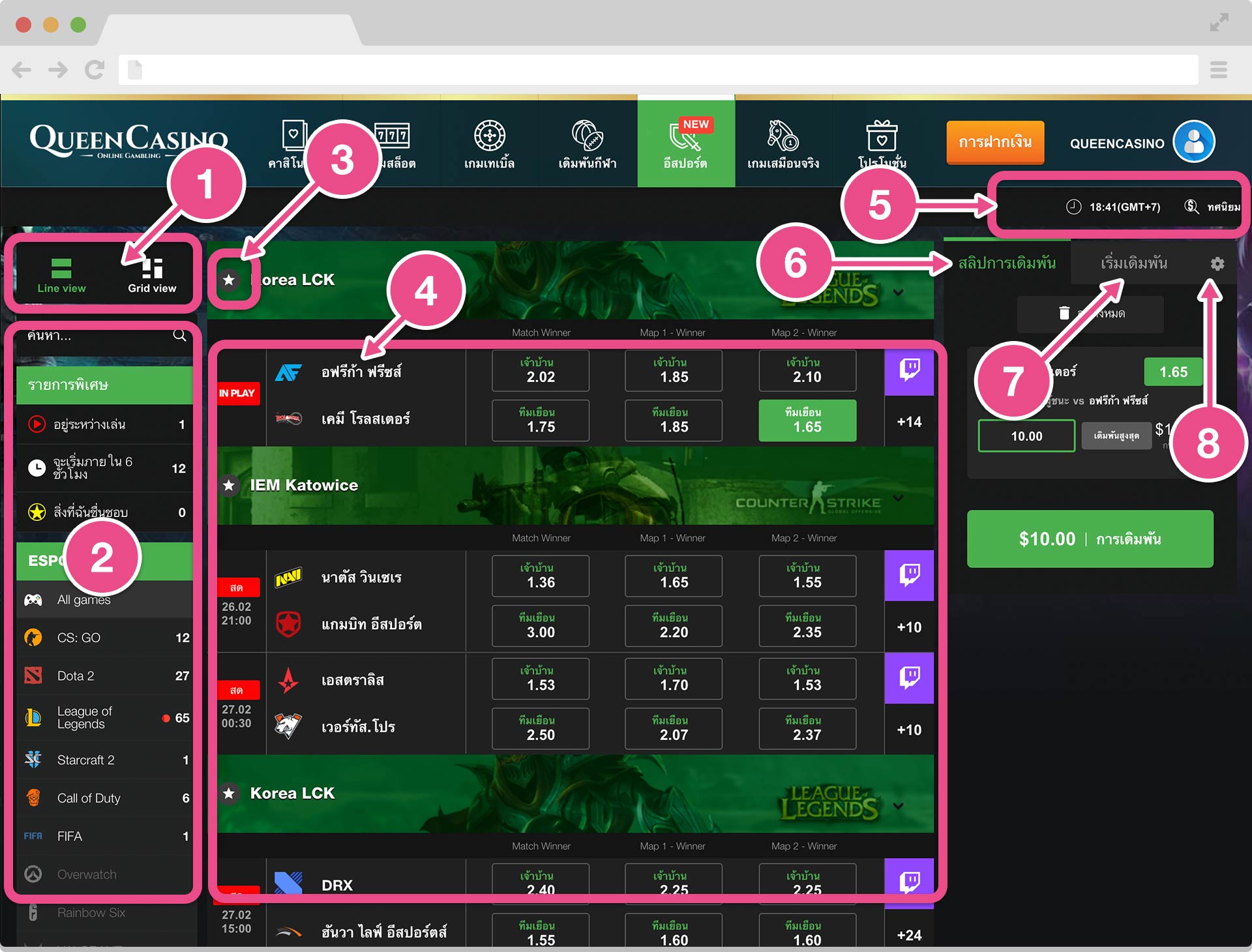Select home Match Winner odds 2.02
The width and height of the screenshot is (1252, 952).
[x=541, y=371]
